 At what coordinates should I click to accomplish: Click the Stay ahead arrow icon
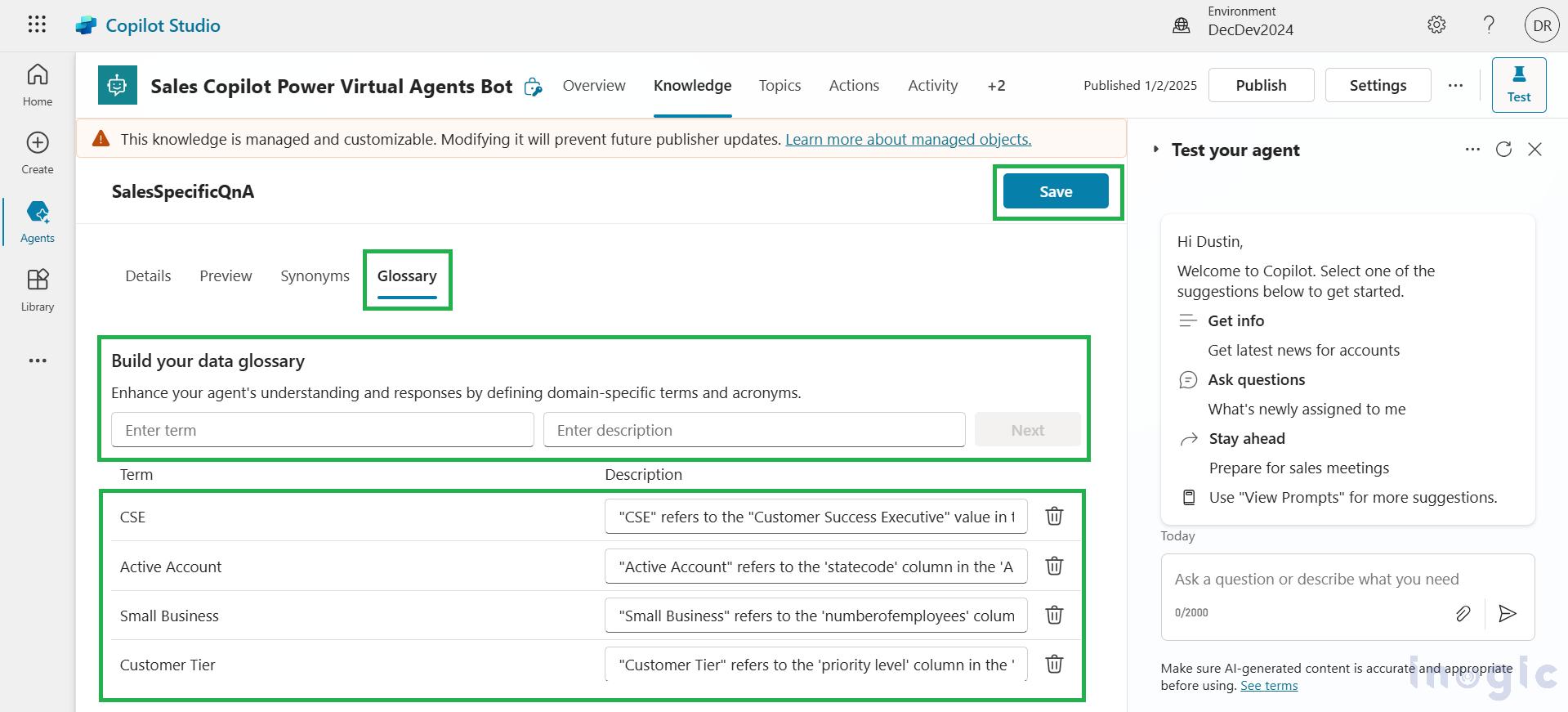coord(1189,439)
